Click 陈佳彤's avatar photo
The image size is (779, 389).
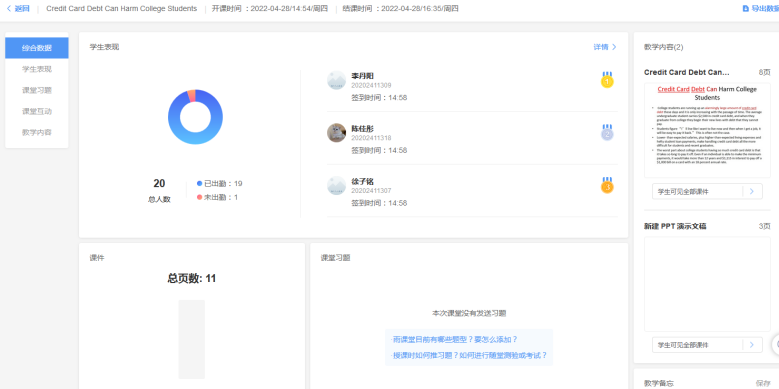(336, 133)
